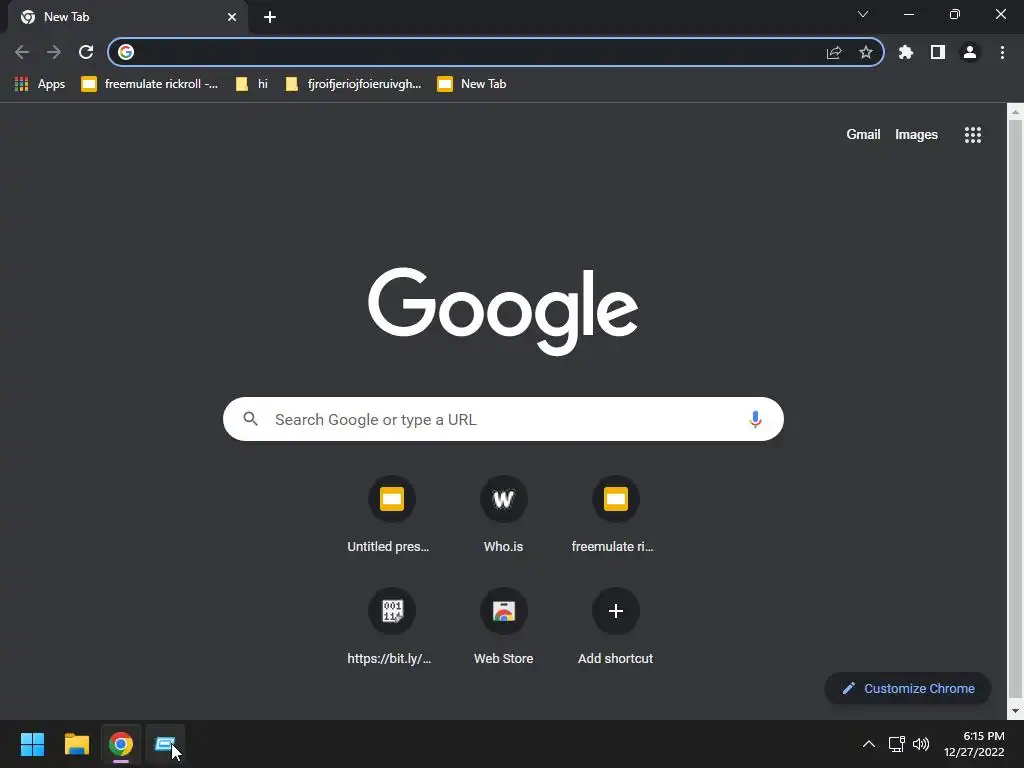The image size is (1024, 768).
Task: Go forward using the forward arrow
Action: 54,52
